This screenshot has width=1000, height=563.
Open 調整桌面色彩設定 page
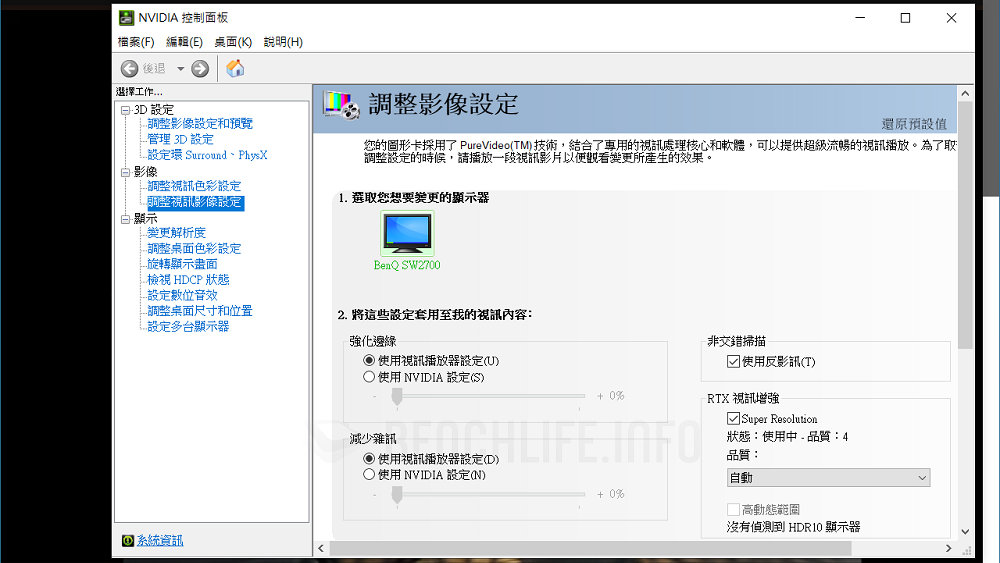click(x=195, y=249)
